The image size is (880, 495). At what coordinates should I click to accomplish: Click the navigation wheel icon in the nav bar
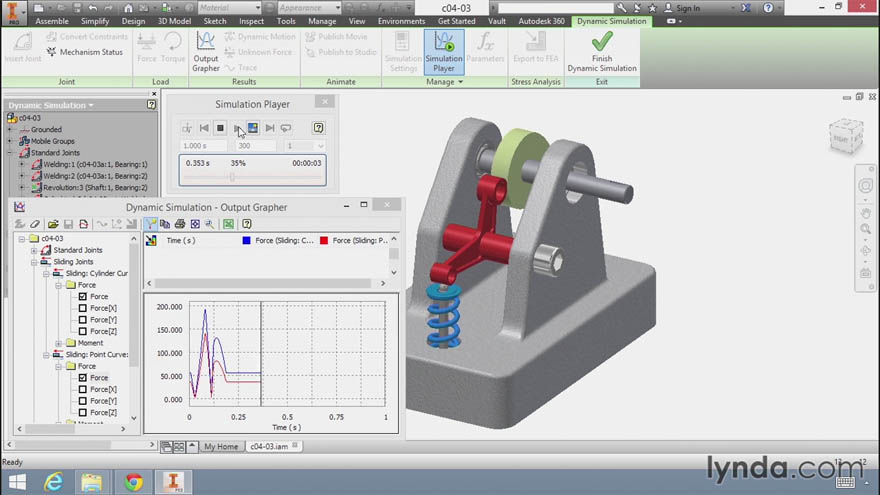pos(865,186)
